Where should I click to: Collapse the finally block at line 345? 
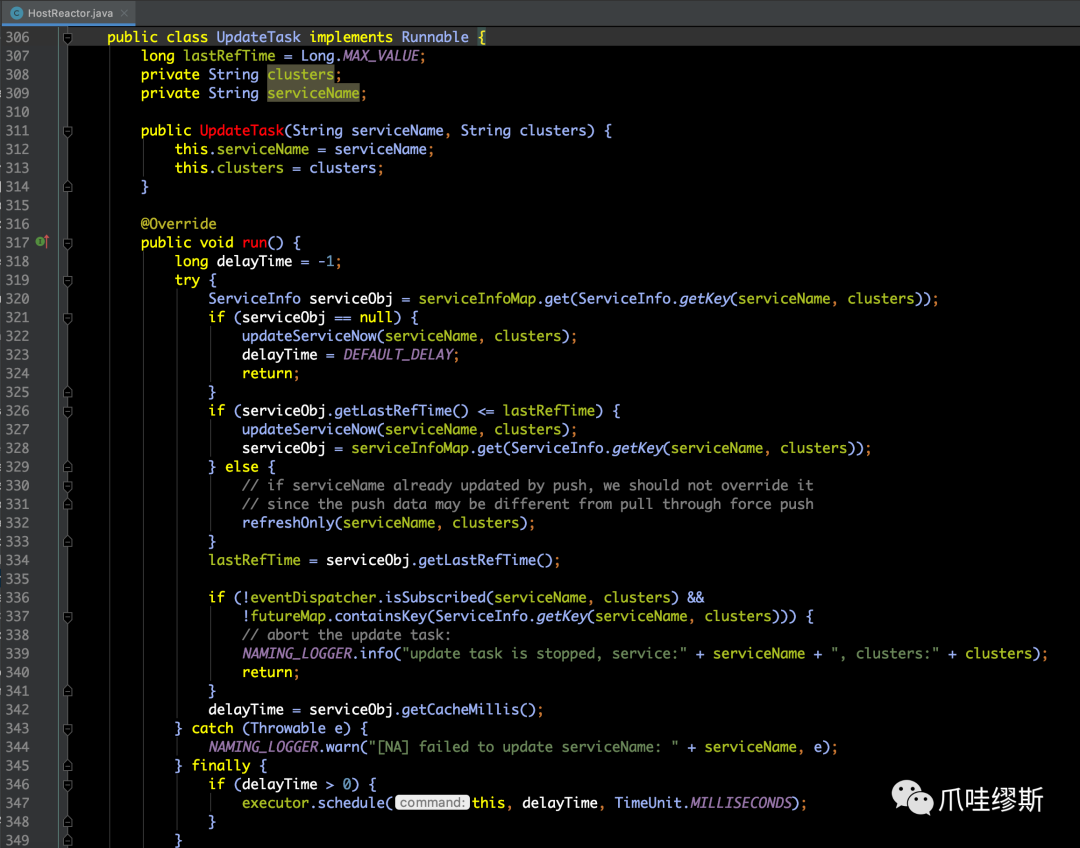pos(68,766)
